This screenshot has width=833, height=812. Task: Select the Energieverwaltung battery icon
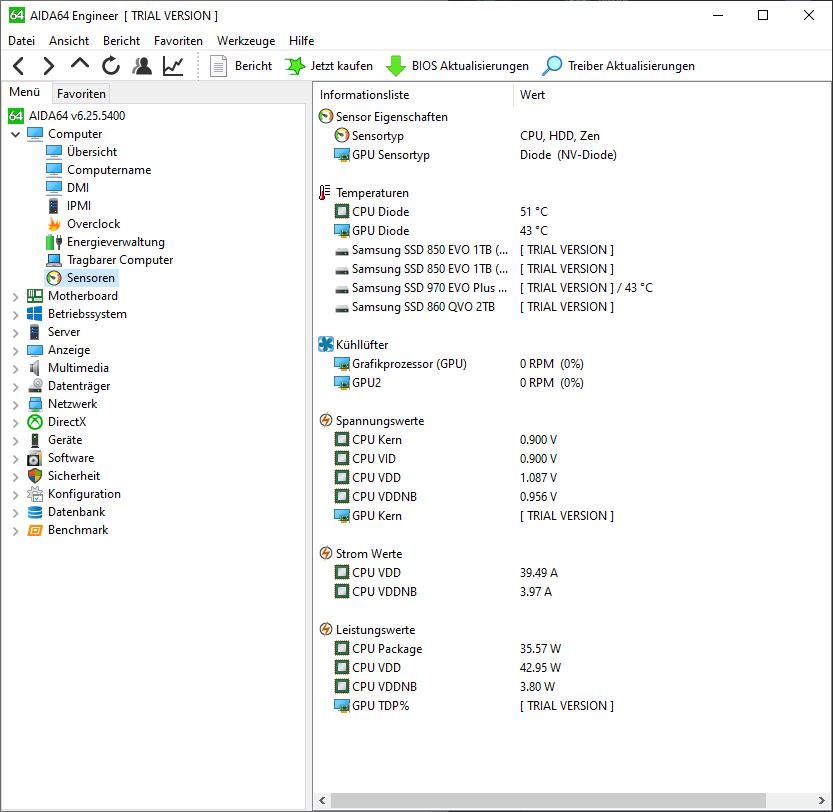click(54, 242)
